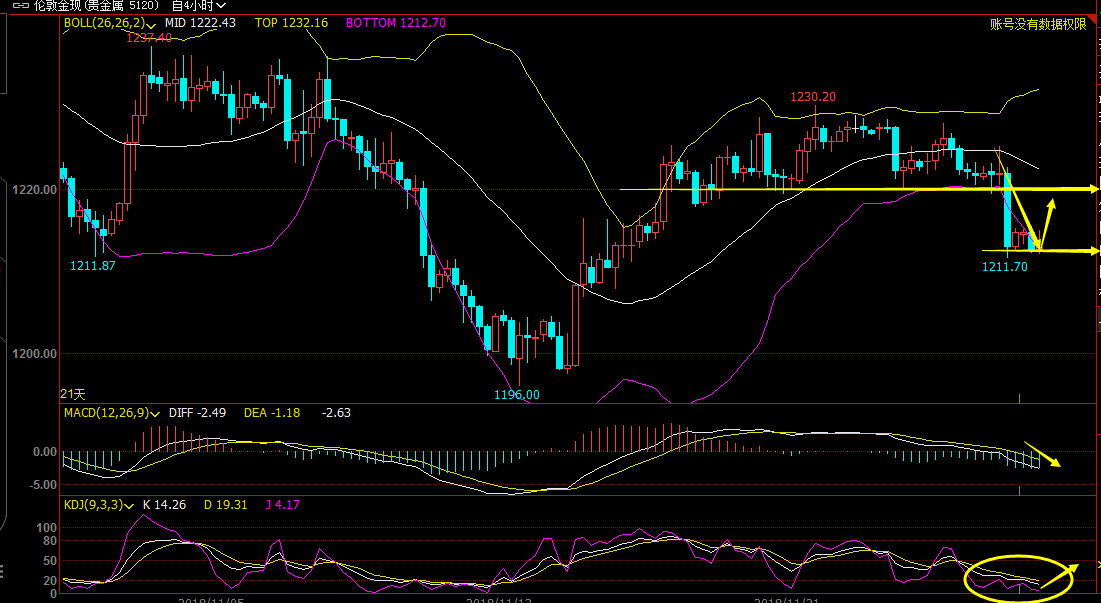Click the 1200.00 price axis label

pyautogui.click(x=34, y=354)
